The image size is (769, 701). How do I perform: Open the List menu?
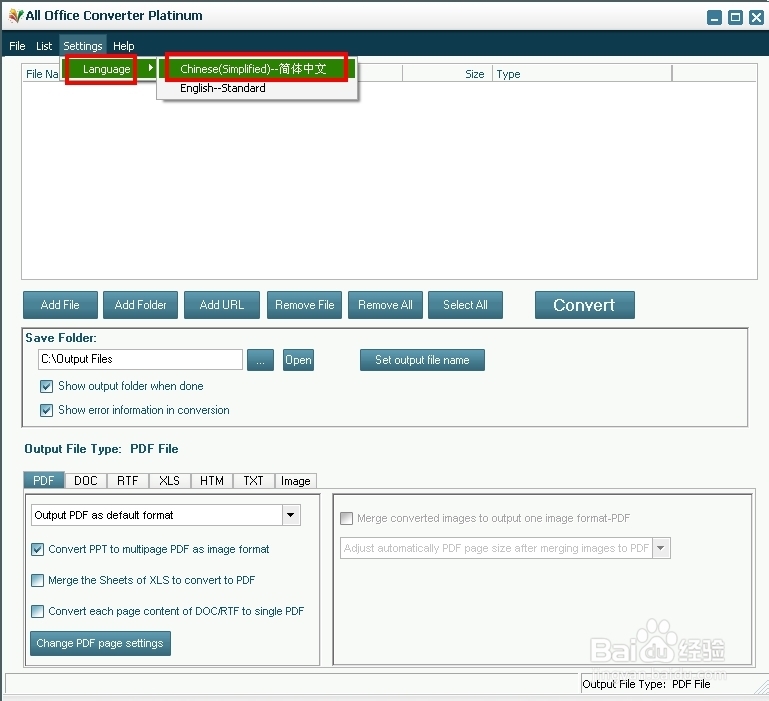[x=44, y=46]
